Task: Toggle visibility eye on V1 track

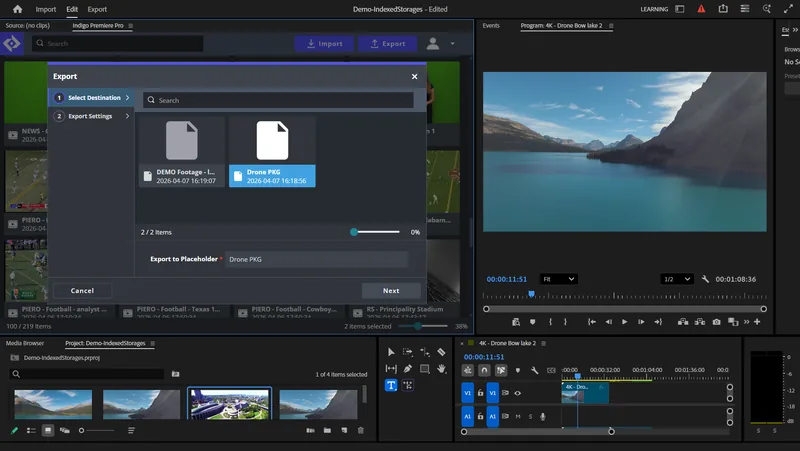Action: tap(518, 393)
